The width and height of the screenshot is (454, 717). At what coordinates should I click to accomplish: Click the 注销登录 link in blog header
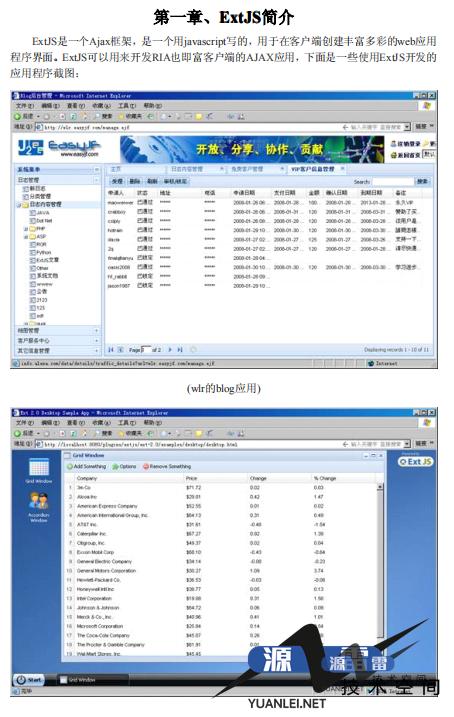coord(405,144)
